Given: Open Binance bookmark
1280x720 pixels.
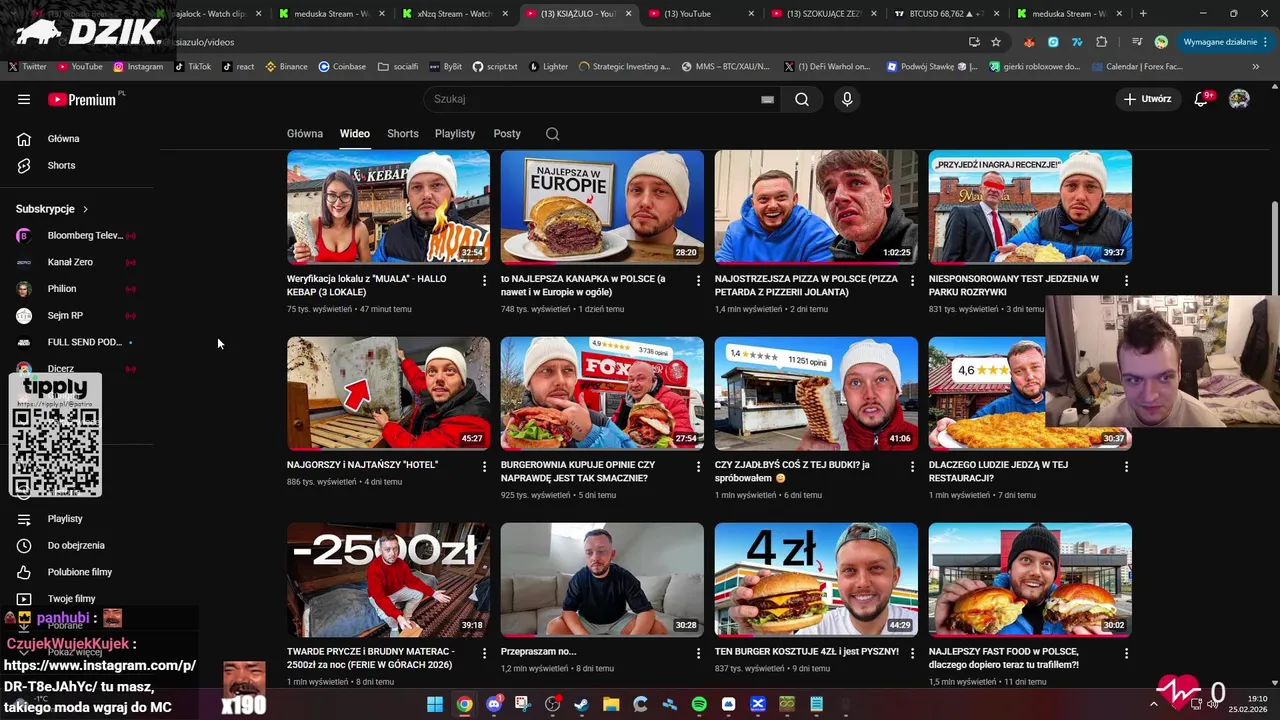Looking at the screenshot, I should pyautogui.click(x=286, y=67).
